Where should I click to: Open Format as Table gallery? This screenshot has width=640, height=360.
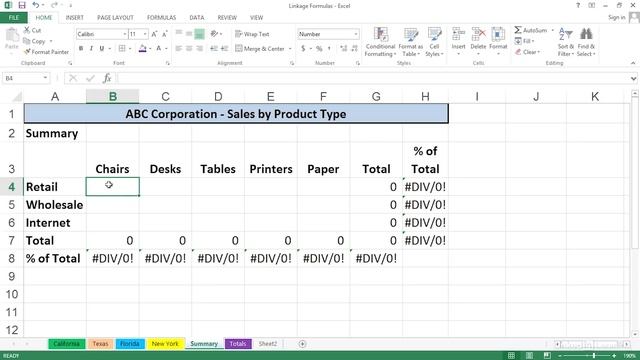[411, 42]
